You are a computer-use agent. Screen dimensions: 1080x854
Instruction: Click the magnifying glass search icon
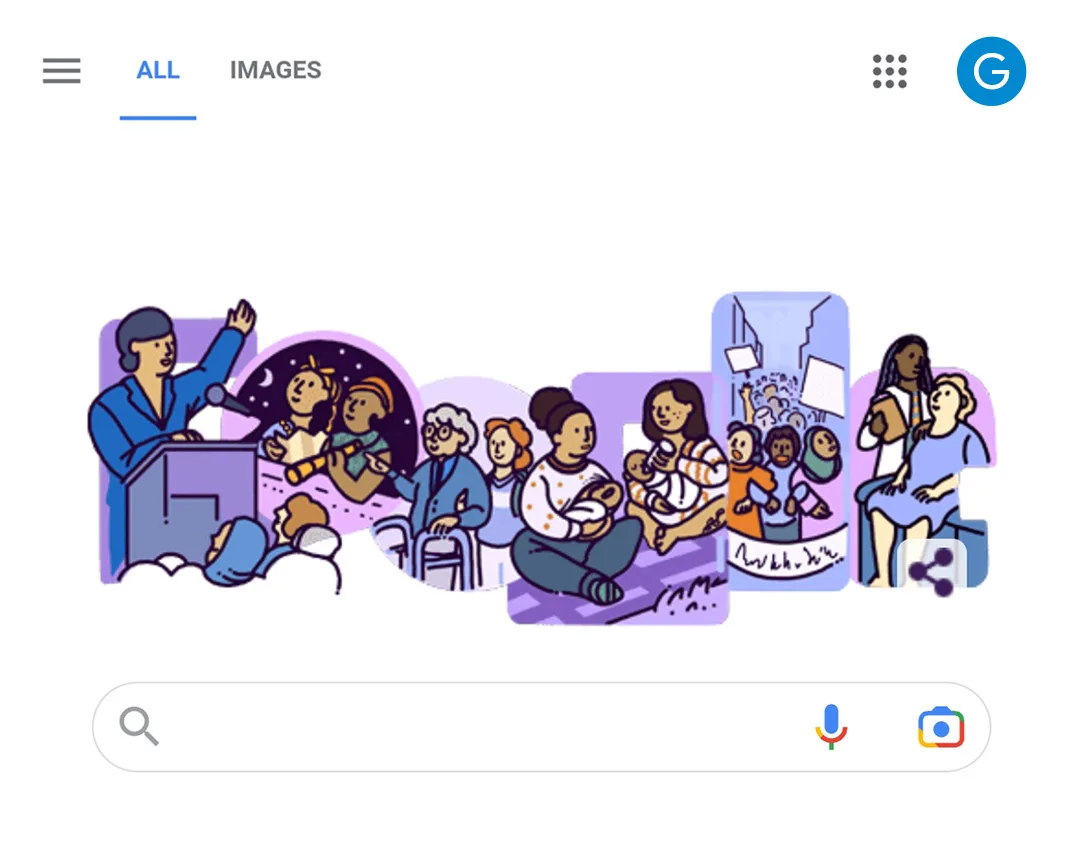[138, 726]
